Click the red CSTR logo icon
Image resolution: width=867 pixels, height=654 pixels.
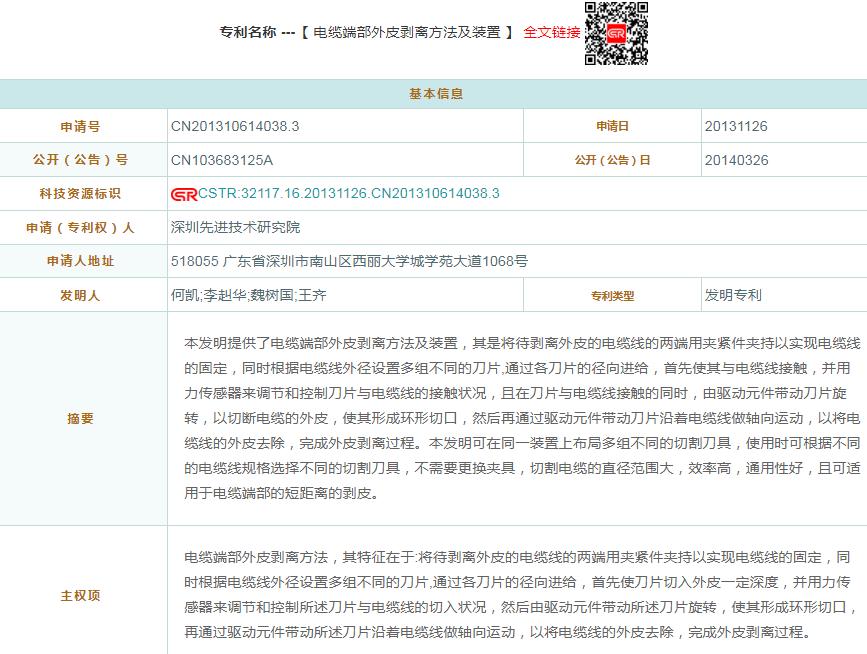184,194
